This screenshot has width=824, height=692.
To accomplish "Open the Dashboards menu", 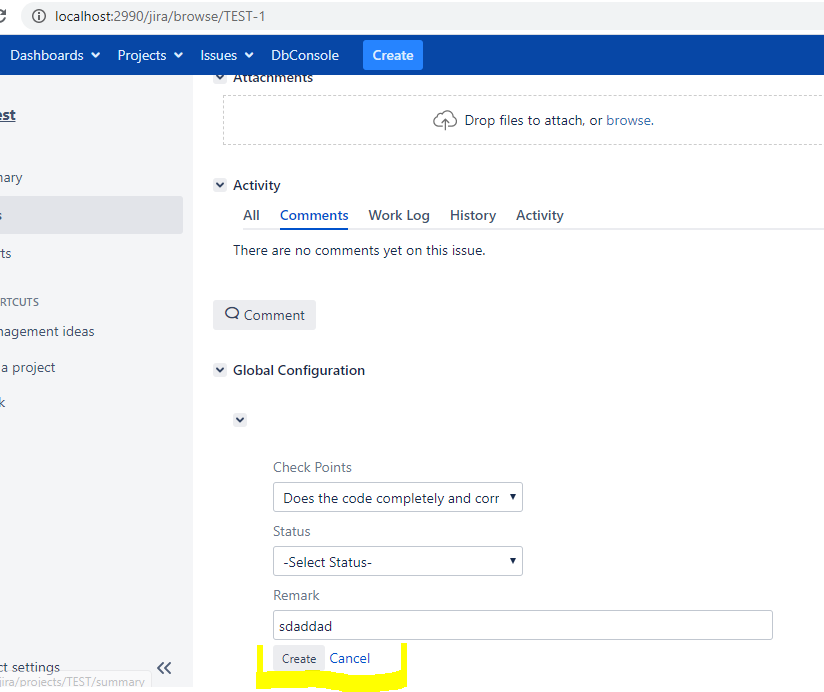I will point(55,55).
